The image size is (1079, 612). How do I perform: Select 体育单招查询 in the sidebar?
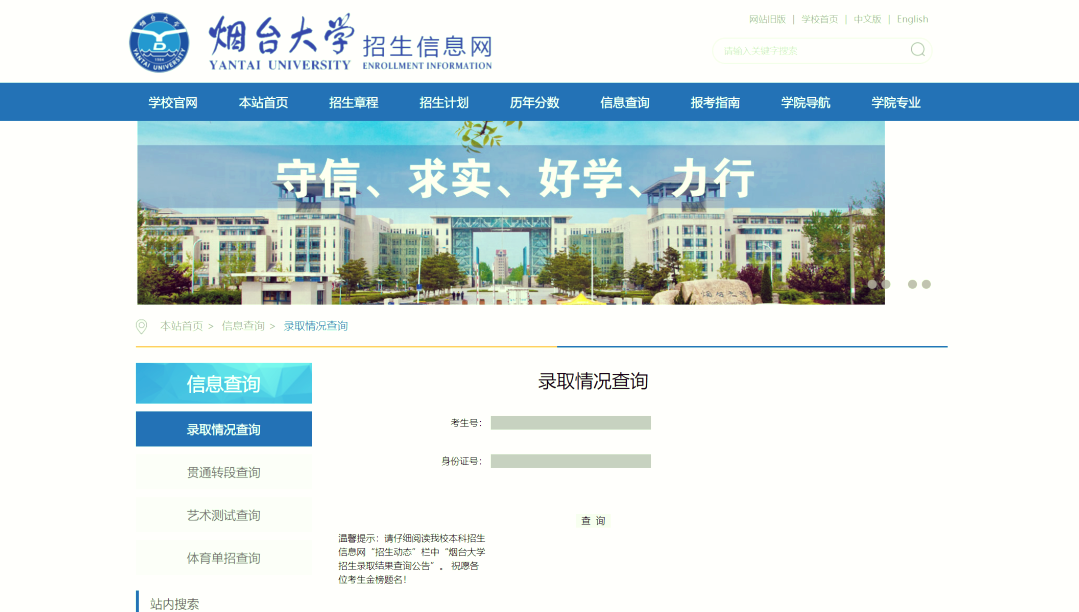222,559
